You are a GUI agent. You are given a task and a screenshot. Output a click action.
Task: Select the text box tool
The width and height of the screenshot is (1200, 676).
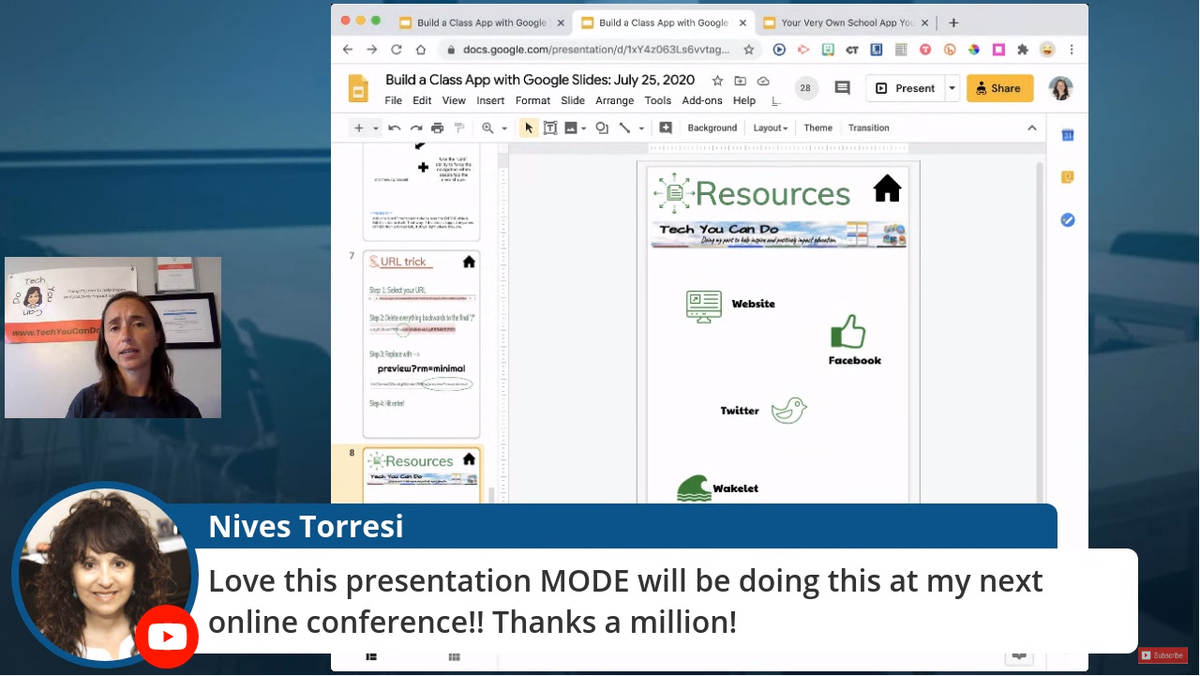point(550,128)
